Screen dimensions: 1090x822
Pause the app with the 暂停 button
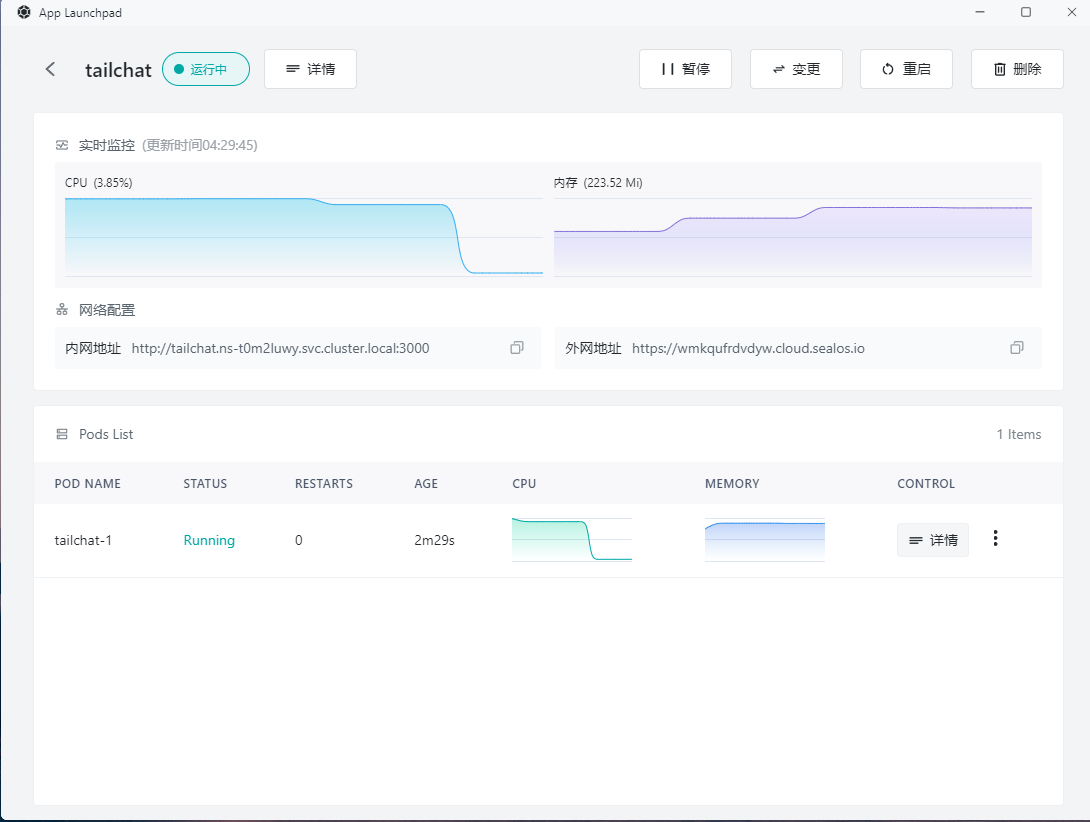685,69
